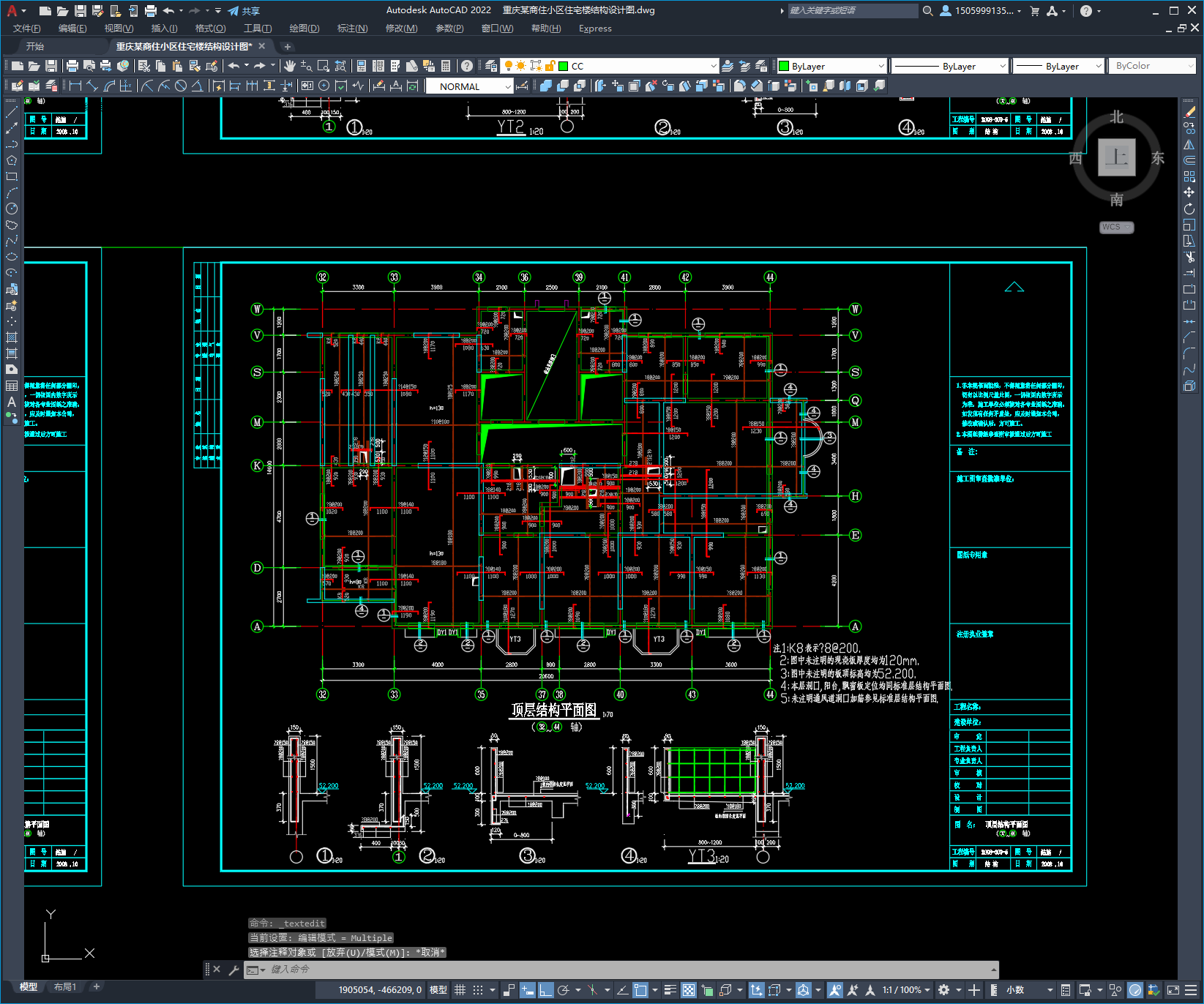Click the Angular dimension icon
This screenshot has height=1004, width=1204.
197,86
